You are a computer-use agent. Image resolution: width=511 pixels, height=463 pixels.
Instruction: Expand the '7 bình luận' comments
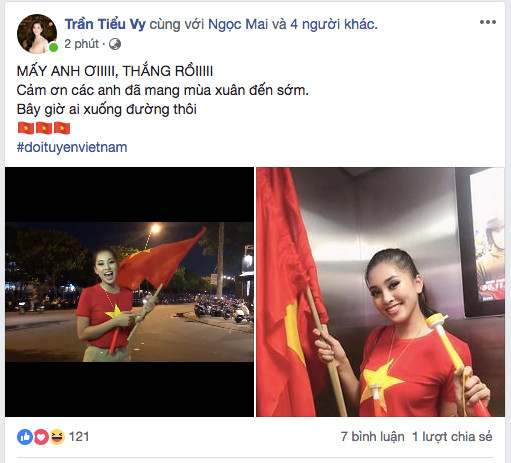click(x=372, y=437)
